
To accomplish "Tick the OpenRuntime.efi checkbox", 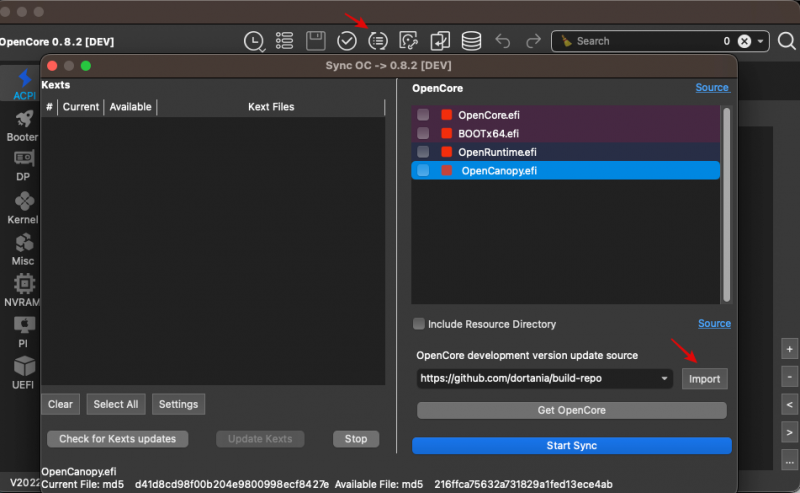I will 423,152.
